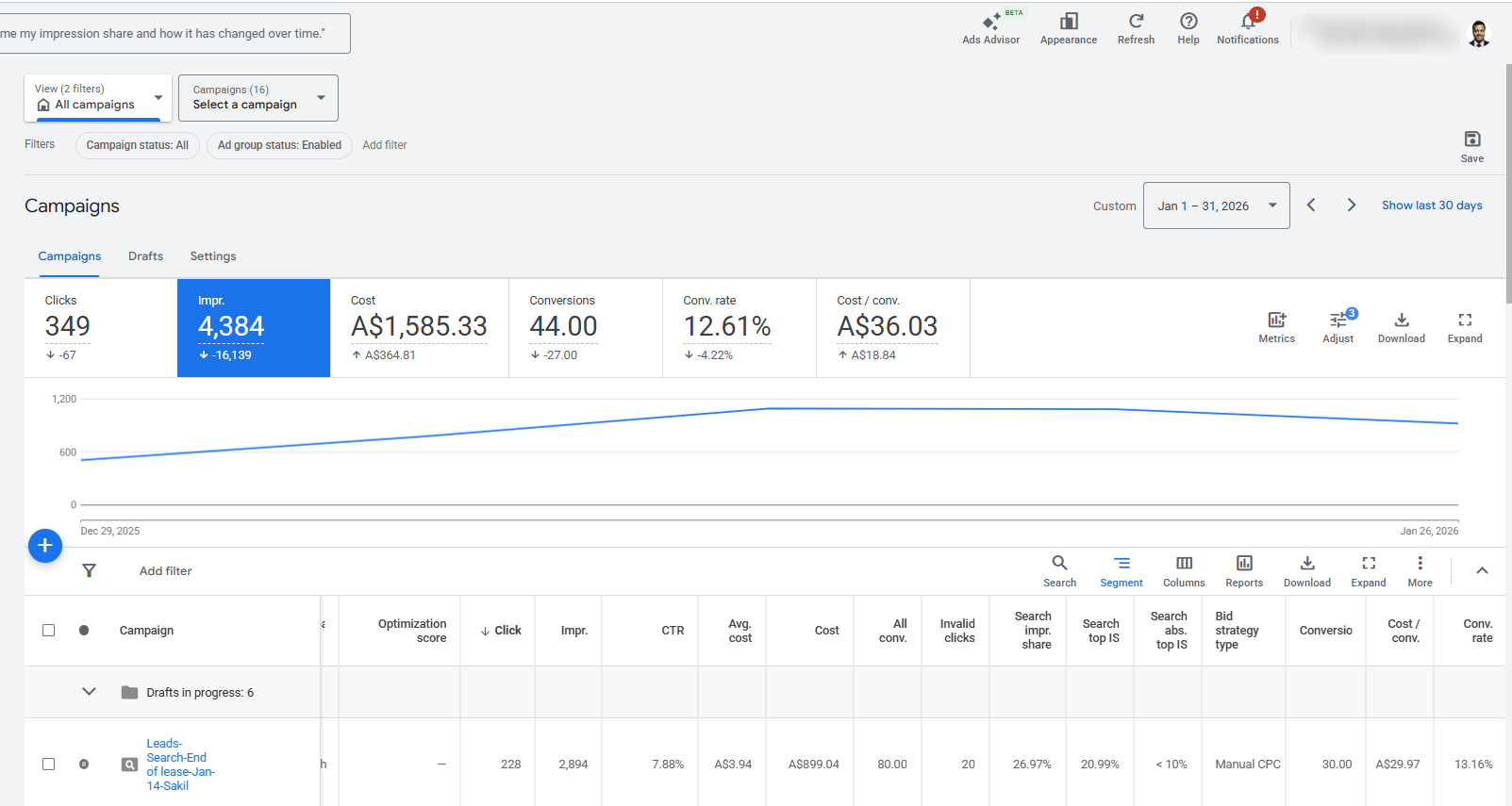The height and width of the screenshot is (806, 1512).
Task: Download the table via toolbar Download icon
Action: coord(1307,563)
